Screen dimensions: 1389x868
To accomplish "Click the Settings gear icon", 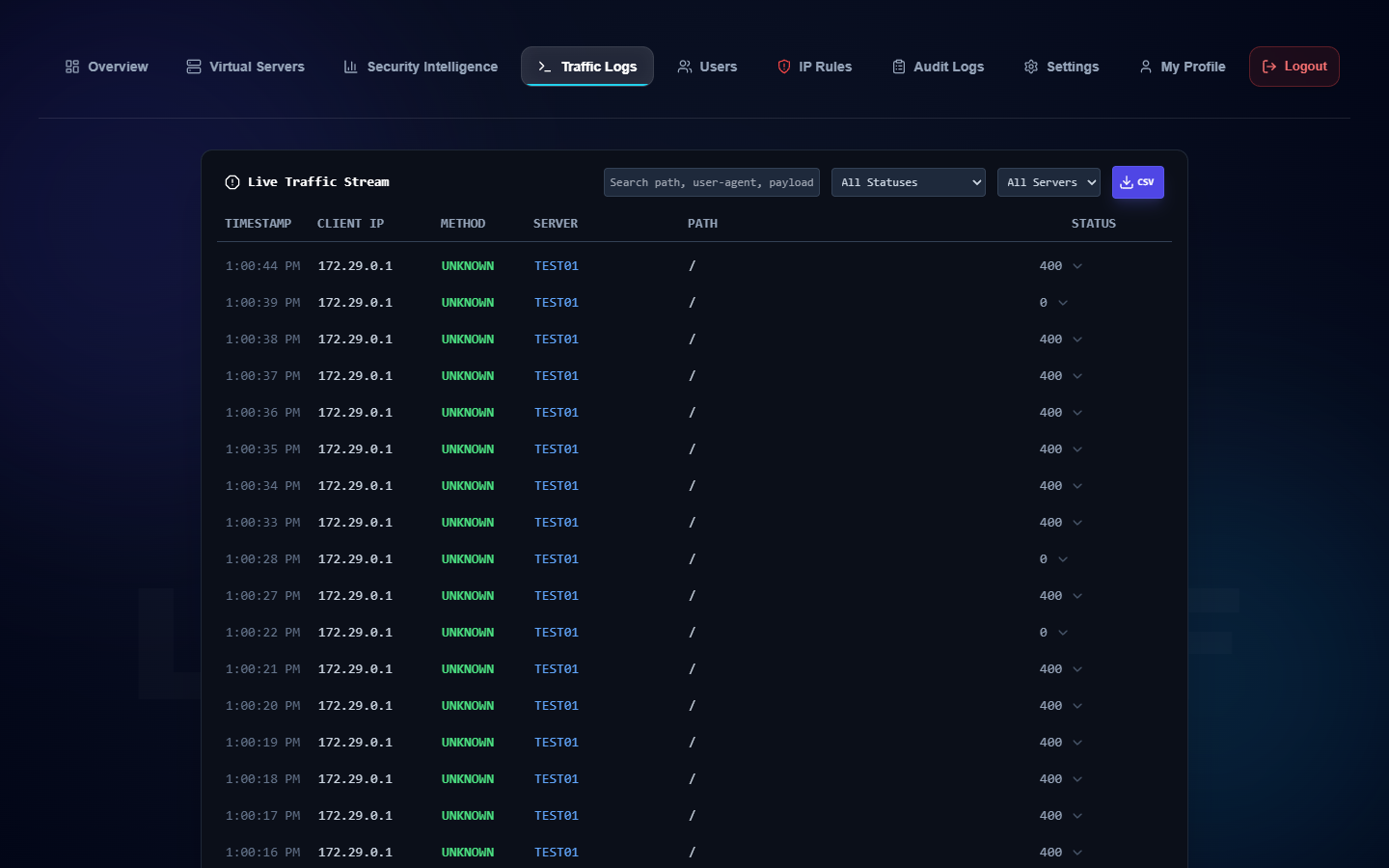I will 1031,67.
